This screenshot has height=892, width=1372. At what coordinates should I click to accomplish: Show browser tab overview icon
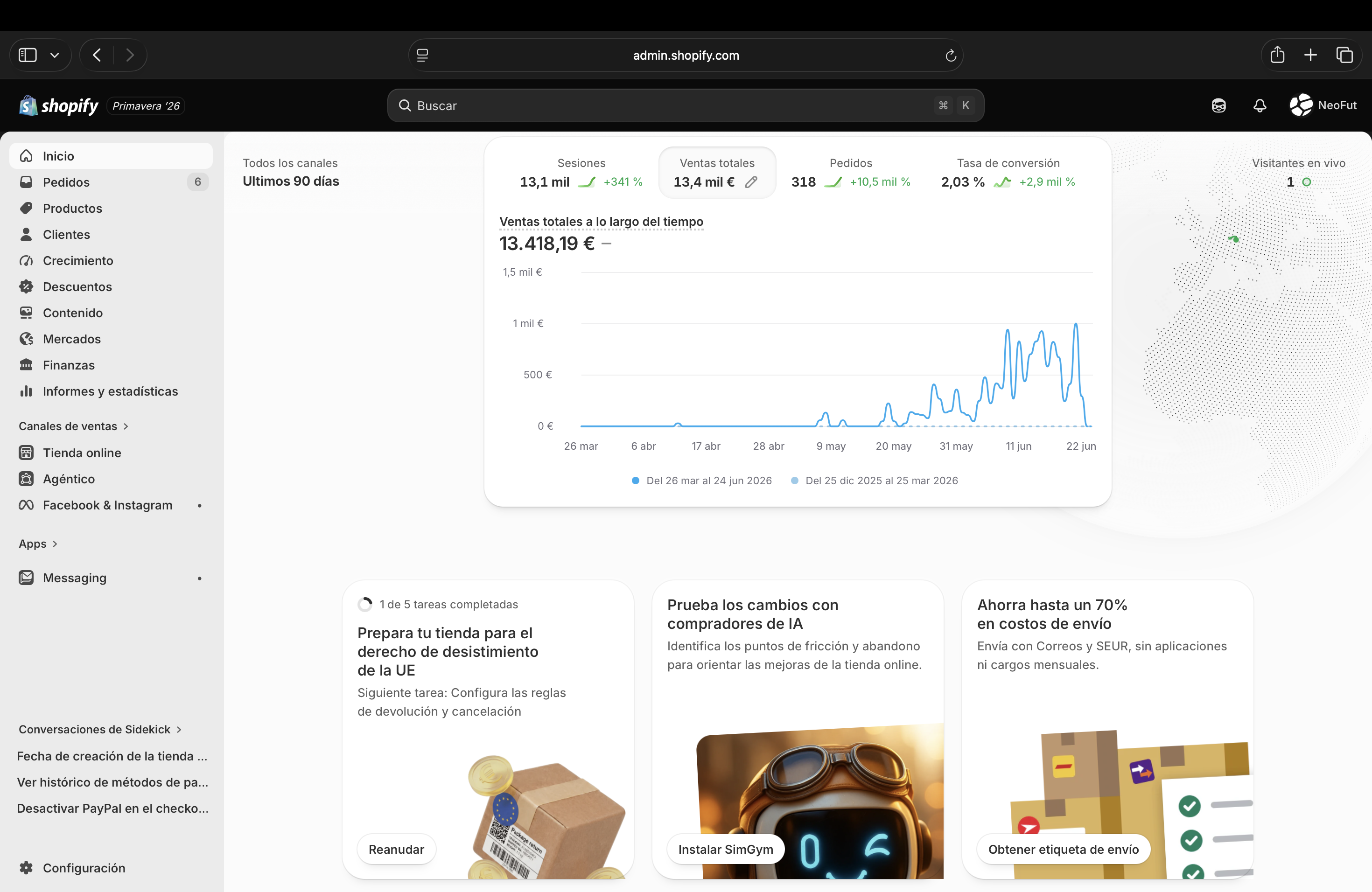[x=1344, y=55]
